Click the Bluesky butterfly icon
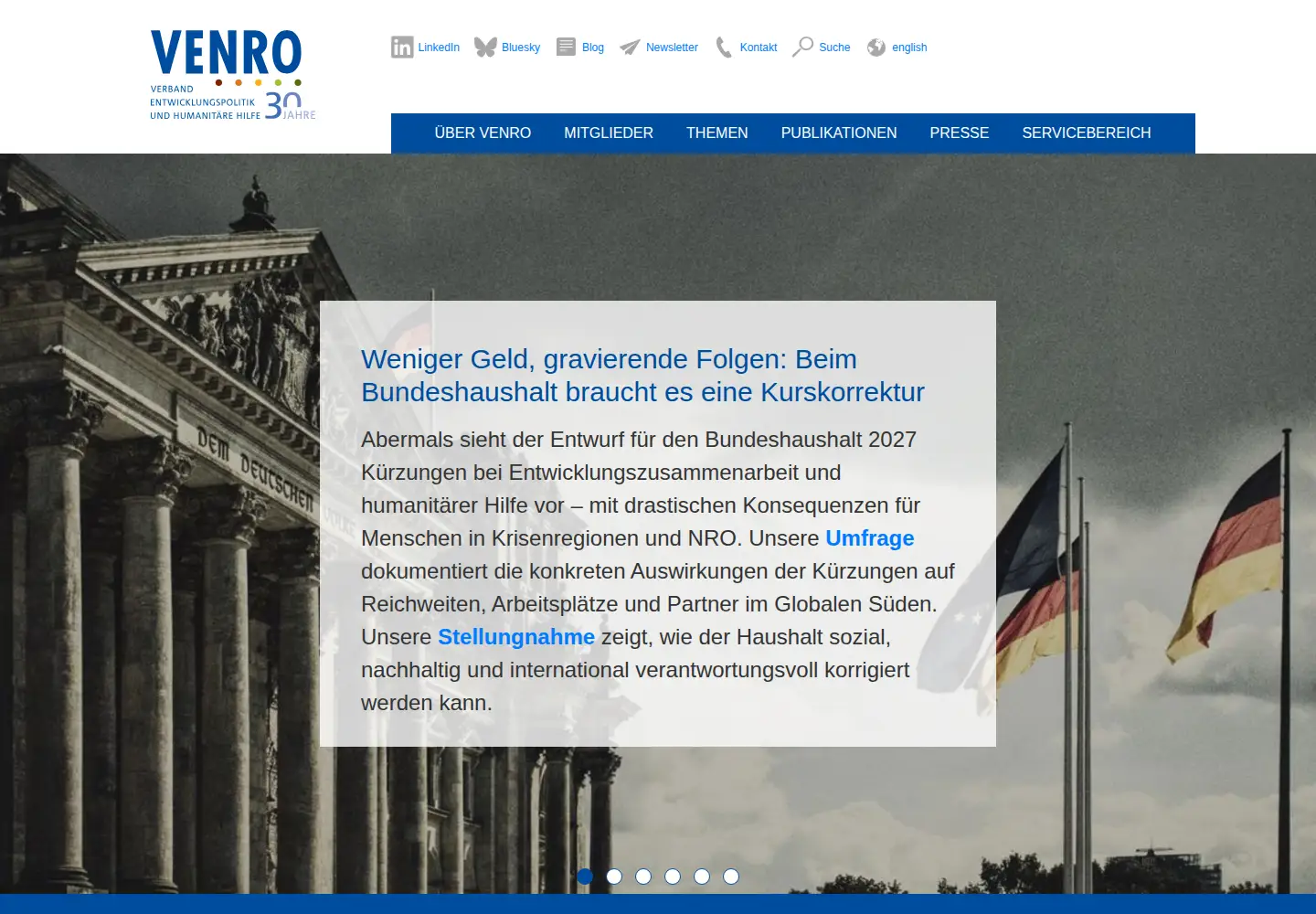The width and height of the screenshot is (1316, 914). tap(485, 48)
